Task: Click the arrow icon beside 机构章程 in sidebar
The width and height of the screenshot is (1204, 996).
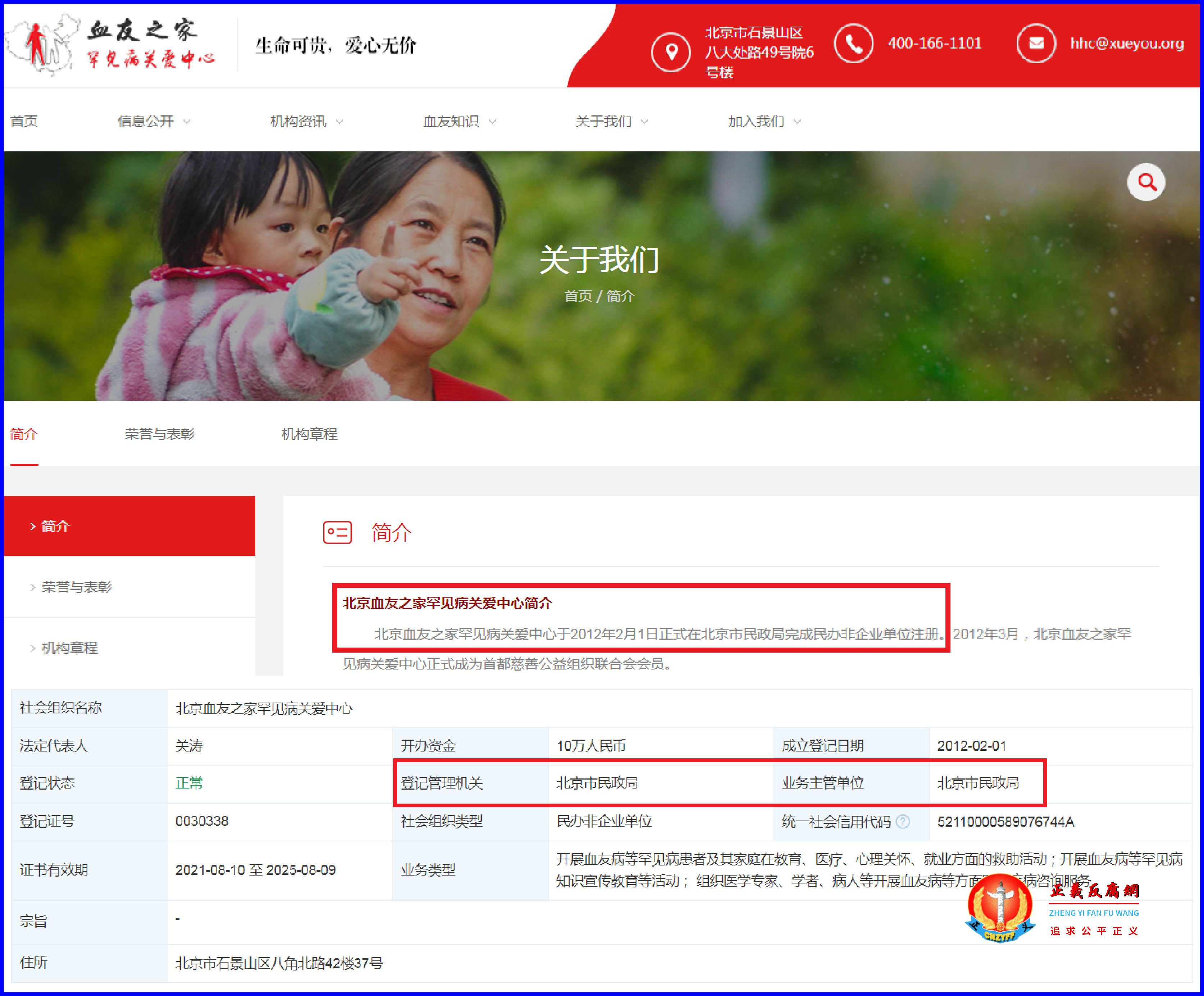Action: pyautogui.click(x=33, y=648)
